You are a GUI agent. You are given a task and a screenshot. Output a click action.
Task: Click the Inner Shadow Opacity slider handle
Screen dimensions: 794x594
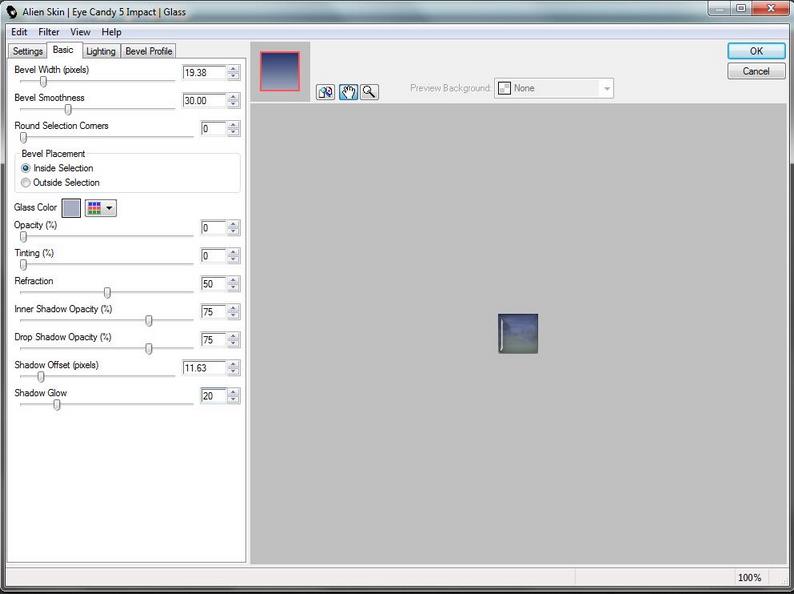[149, 321]
